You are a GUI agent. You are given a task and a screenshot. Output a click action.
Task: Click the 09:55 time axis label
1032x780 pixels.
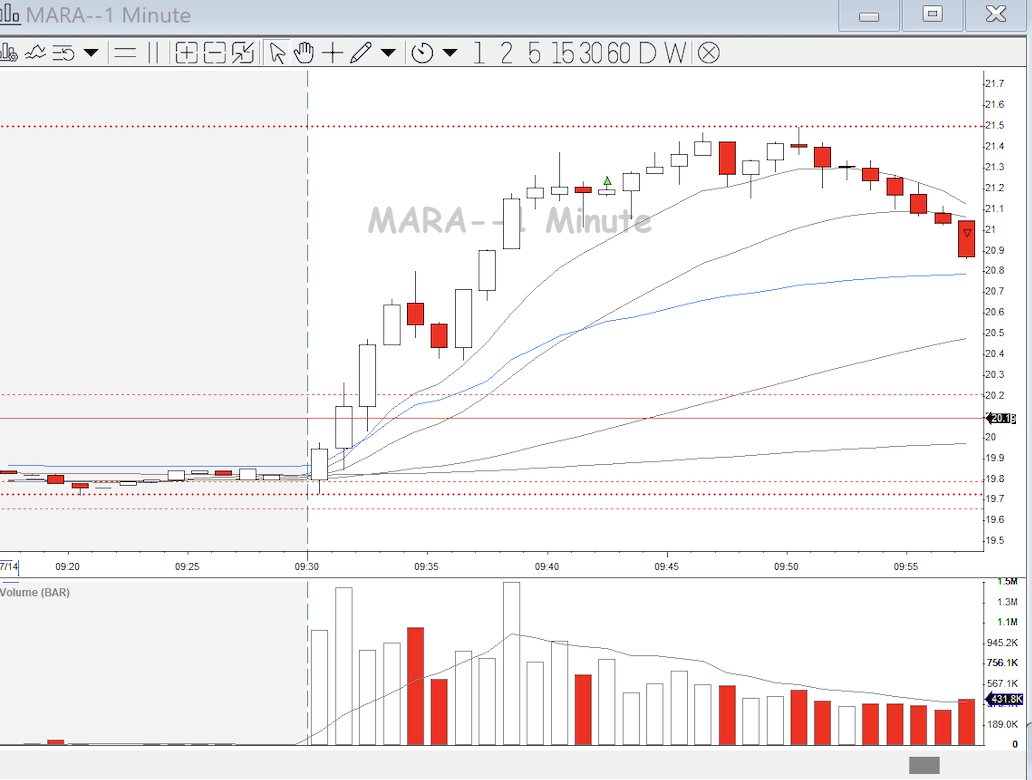tap(906, 567)
